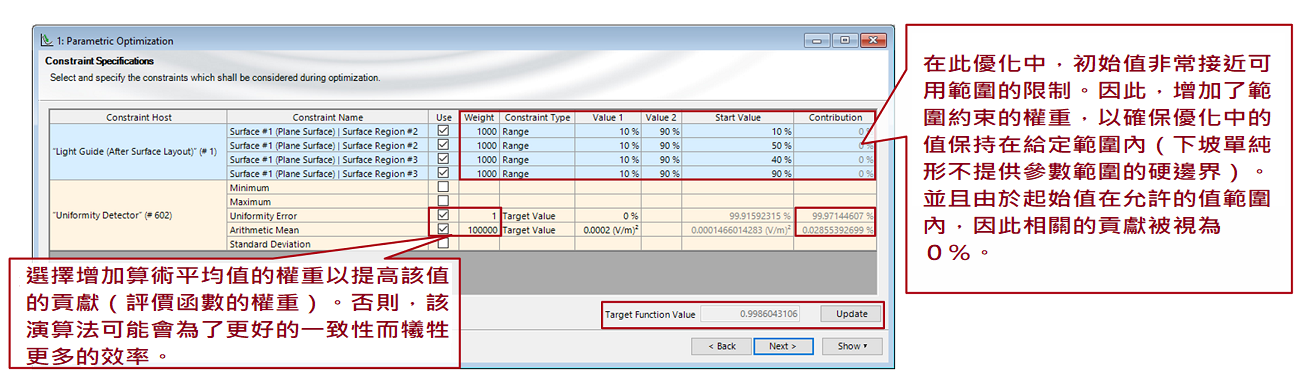Click the 50 % start value cell

click(x=738, y=145)
